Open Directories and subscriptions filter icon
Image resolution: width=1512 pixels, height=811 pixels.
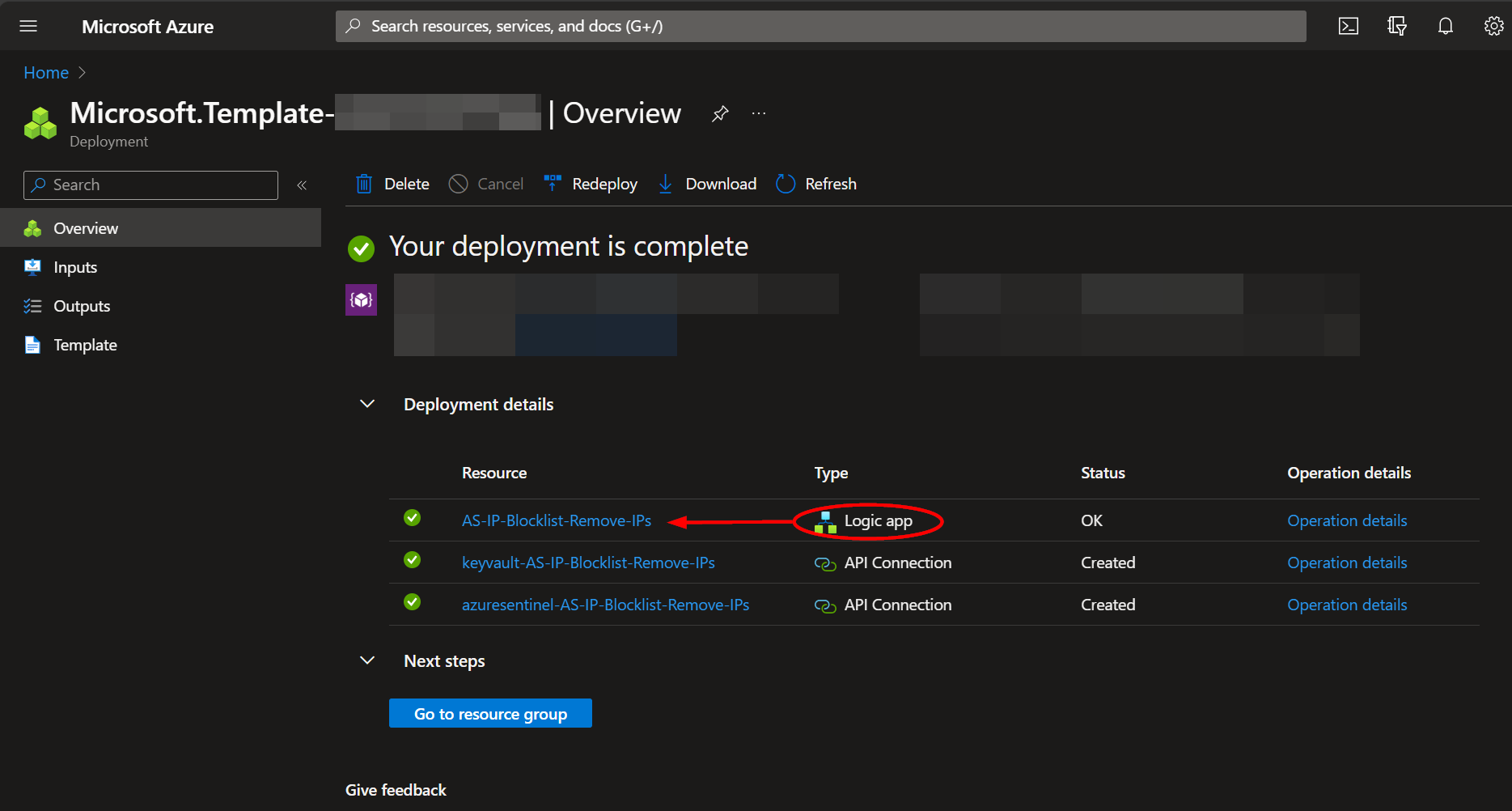pos(1397,26)
